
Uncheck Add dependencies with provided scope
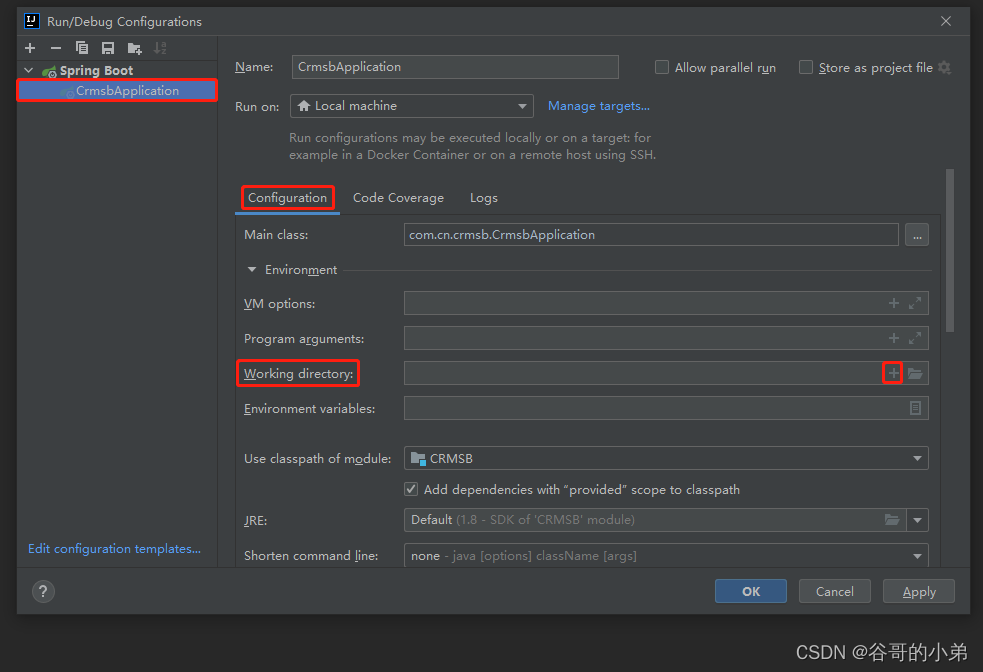click(411, 489)
